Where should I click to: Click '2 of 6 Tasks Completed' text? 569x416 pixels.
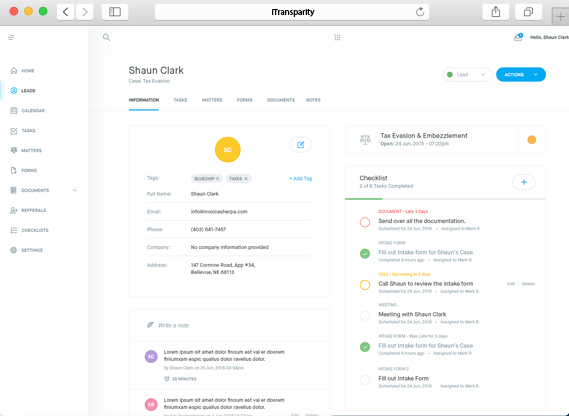386,186
